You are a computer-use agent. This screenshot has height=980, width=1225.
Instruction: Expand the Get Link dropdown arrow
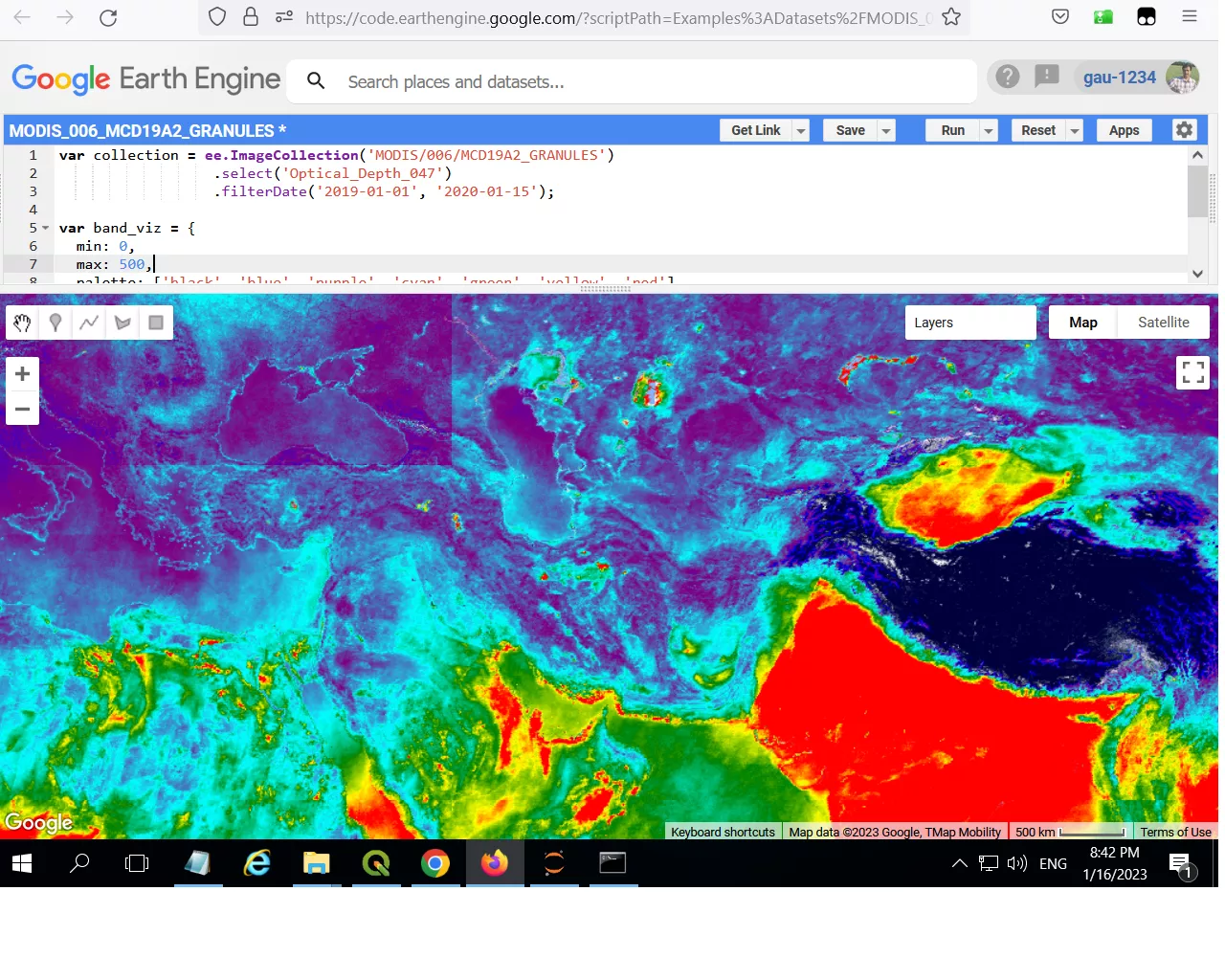point(802,131)
